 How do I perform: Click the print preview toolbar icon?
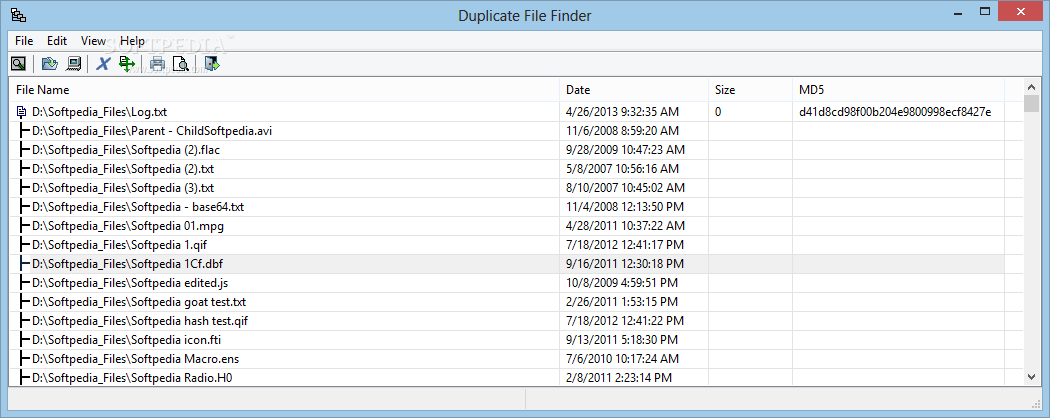[x=181, y=64]
